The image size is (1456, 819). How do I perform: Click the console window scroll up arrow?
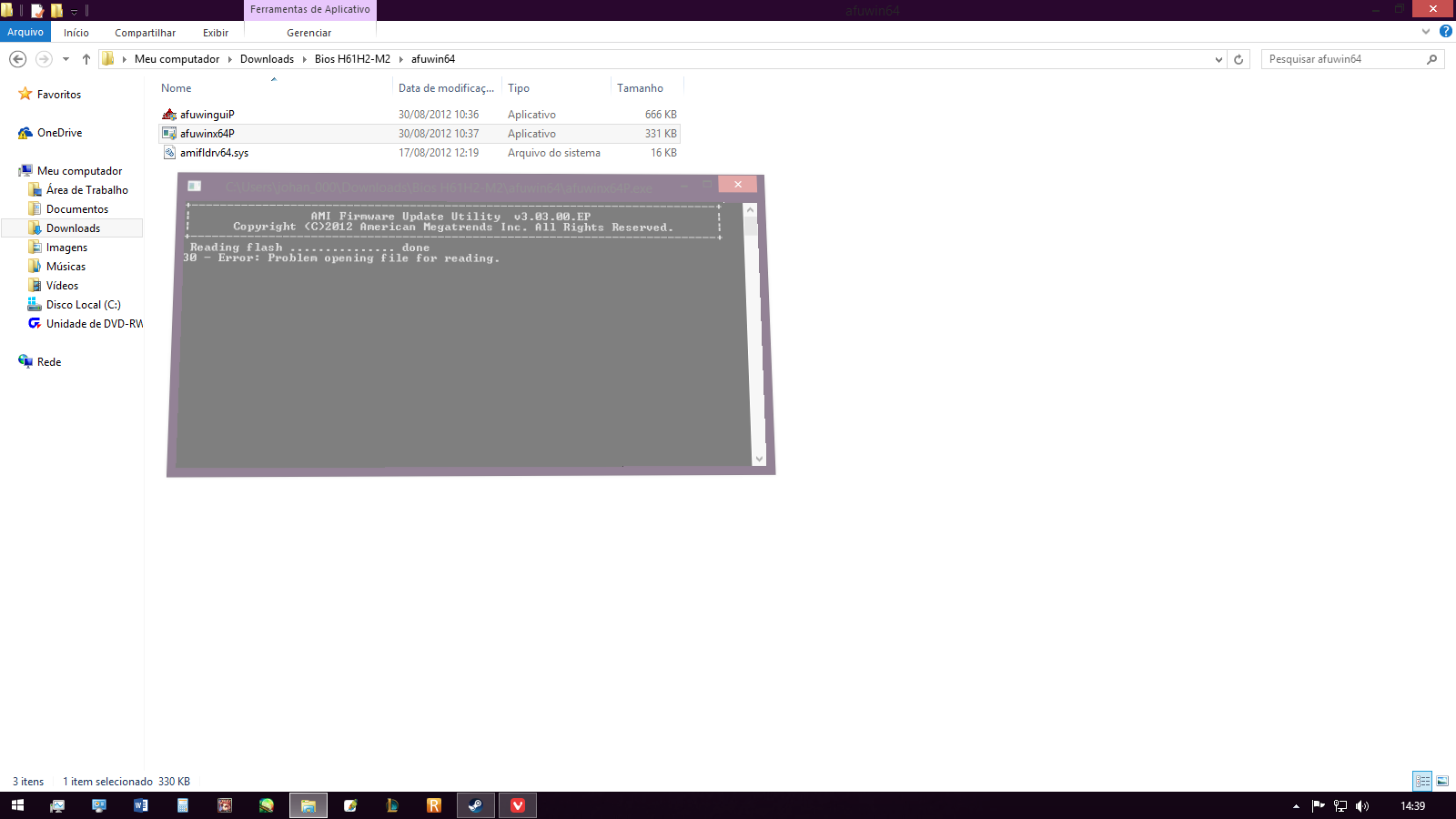[x=751, y=210]
